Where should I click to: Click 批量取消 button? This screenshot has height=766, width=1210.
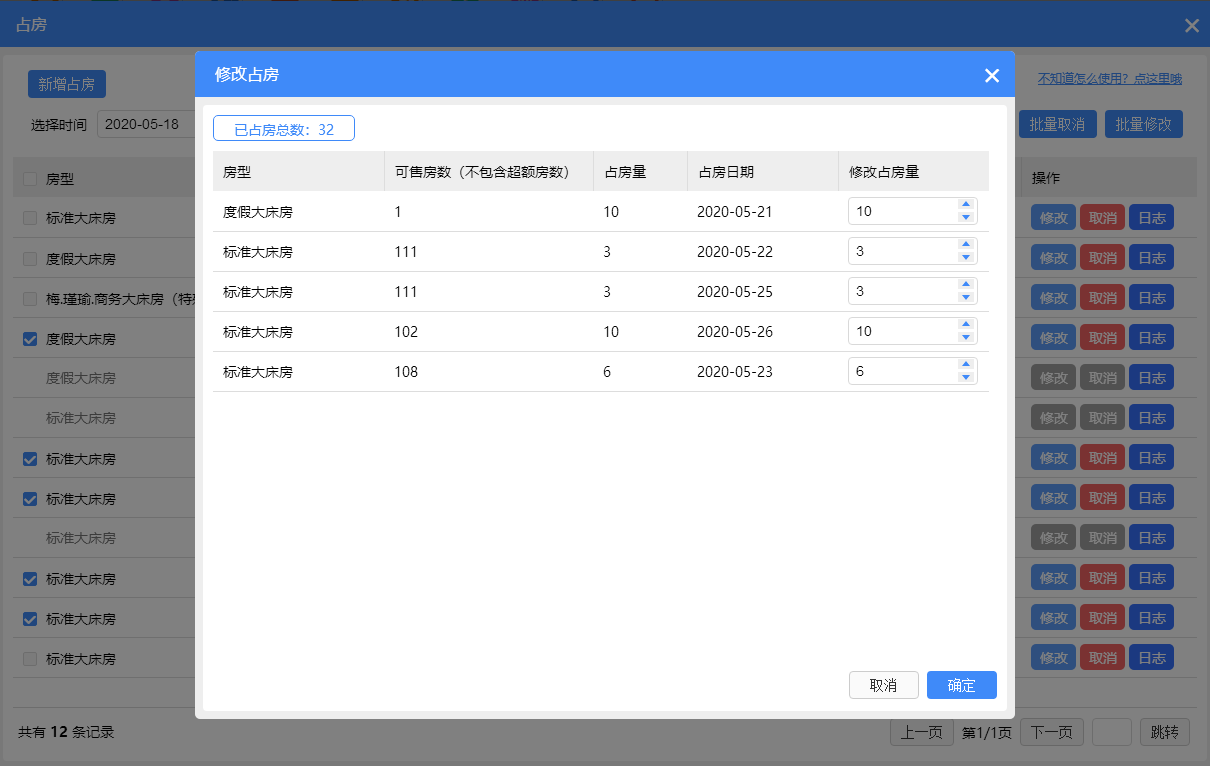tap(1058, 124)
